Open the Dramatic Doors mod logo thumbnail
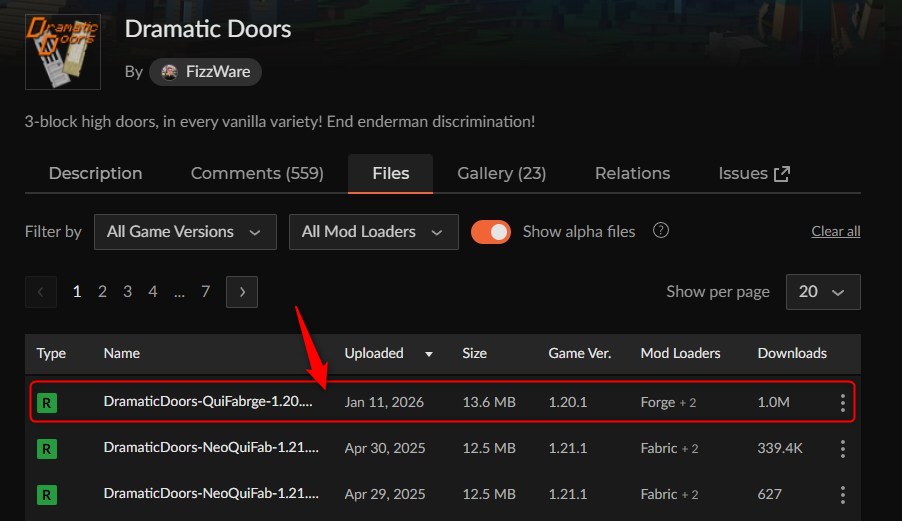This screenshot has height=521, width=902. pos(63,52)
